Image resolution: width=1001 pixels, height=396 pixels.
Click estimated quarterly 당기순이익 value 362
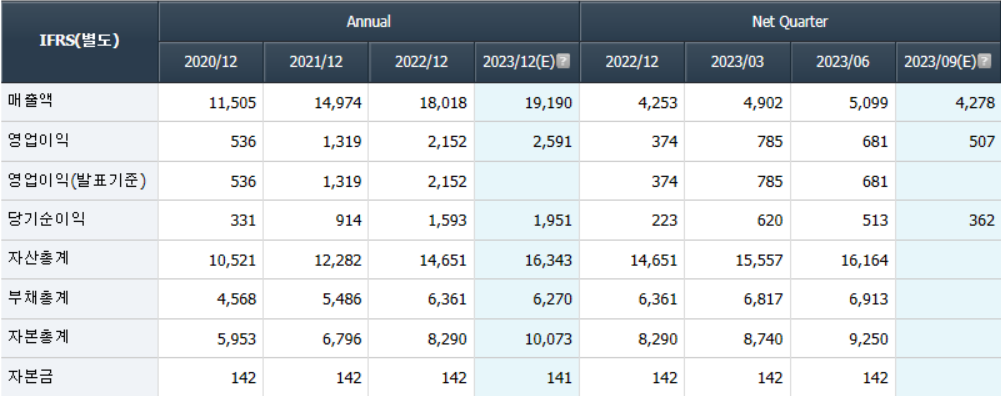[983, 221]
